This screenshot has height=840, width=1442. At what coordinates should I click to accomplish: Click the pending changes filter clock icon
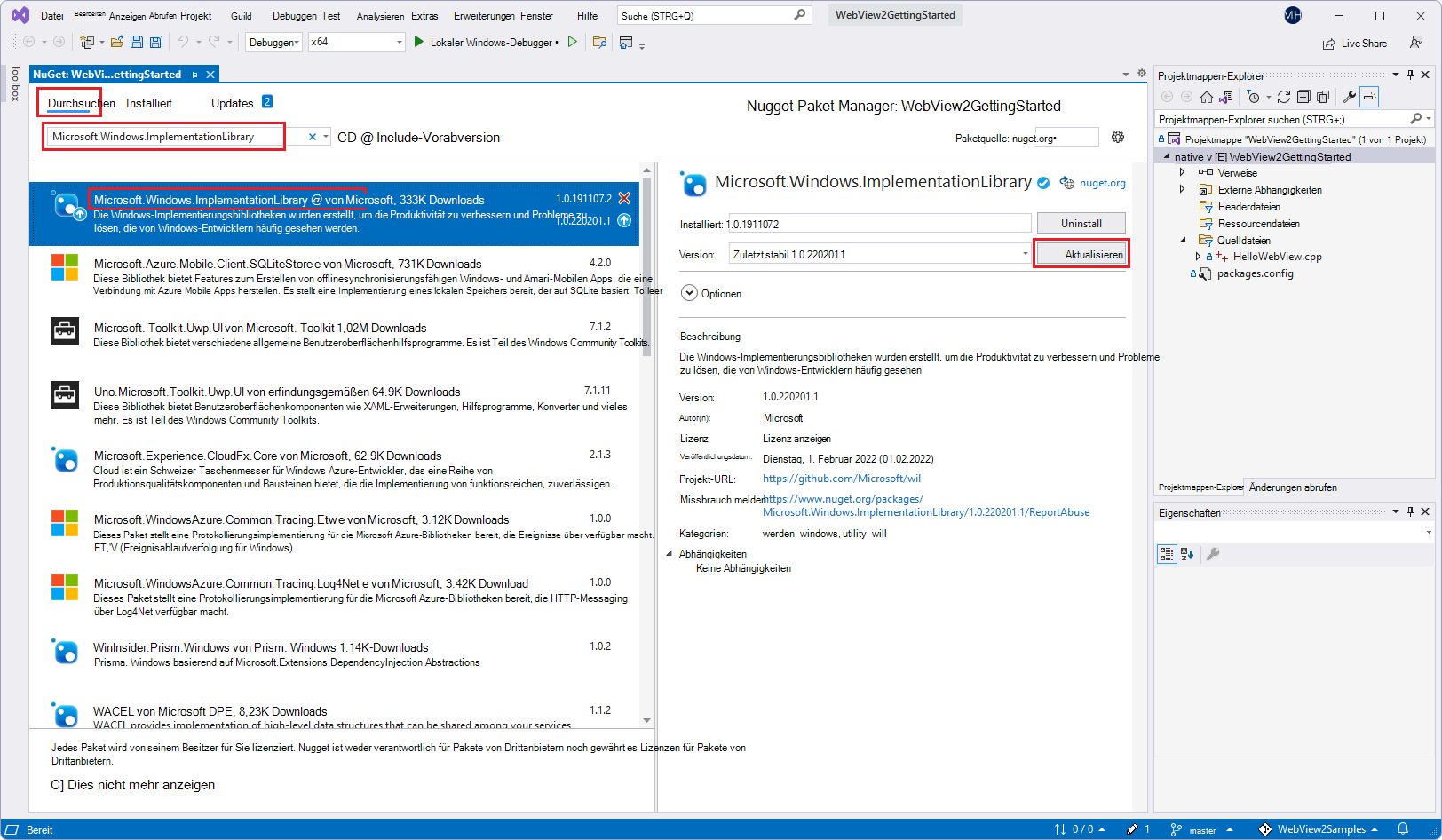click(x=1253, y=97)
